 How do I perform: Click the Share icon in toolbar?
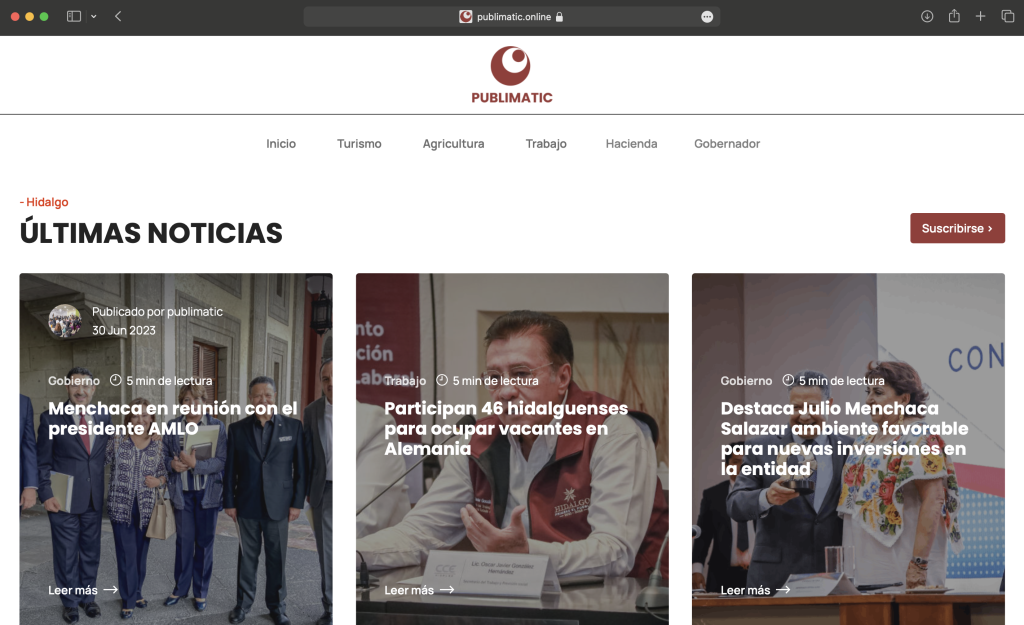954,16
